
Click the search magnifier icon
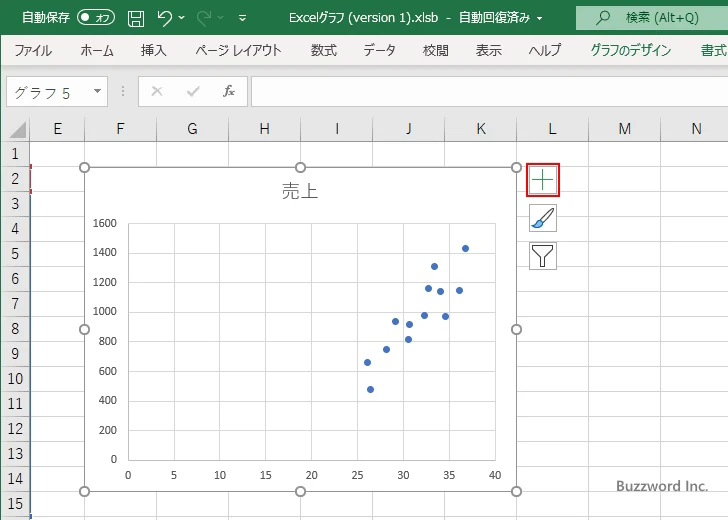coord(603,18)
